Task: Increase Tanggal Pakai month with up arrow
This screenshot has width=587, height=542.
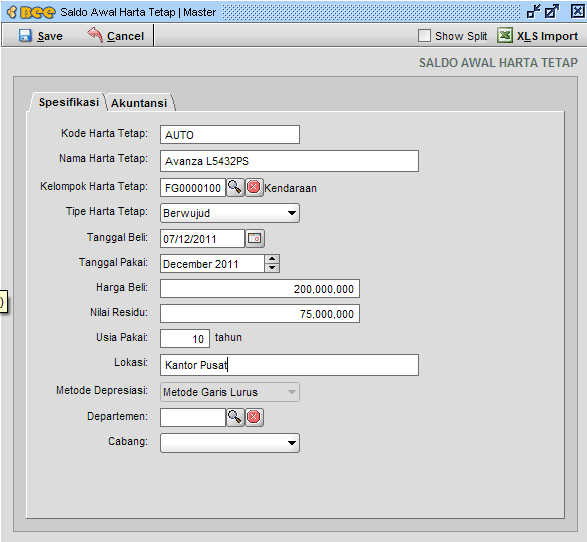Action: pos(272,259)
